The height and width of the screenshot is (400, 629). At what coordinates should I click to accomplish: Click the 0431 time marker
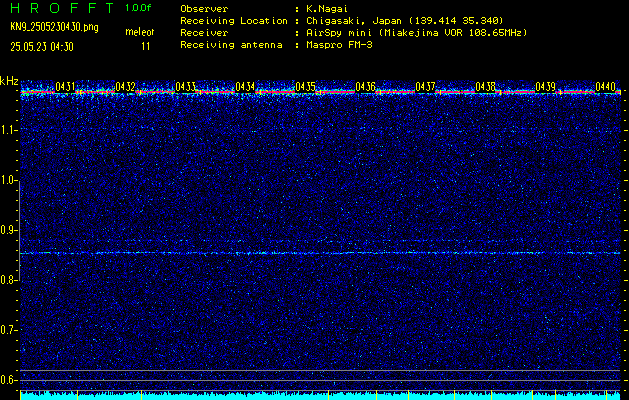[65, 86]
